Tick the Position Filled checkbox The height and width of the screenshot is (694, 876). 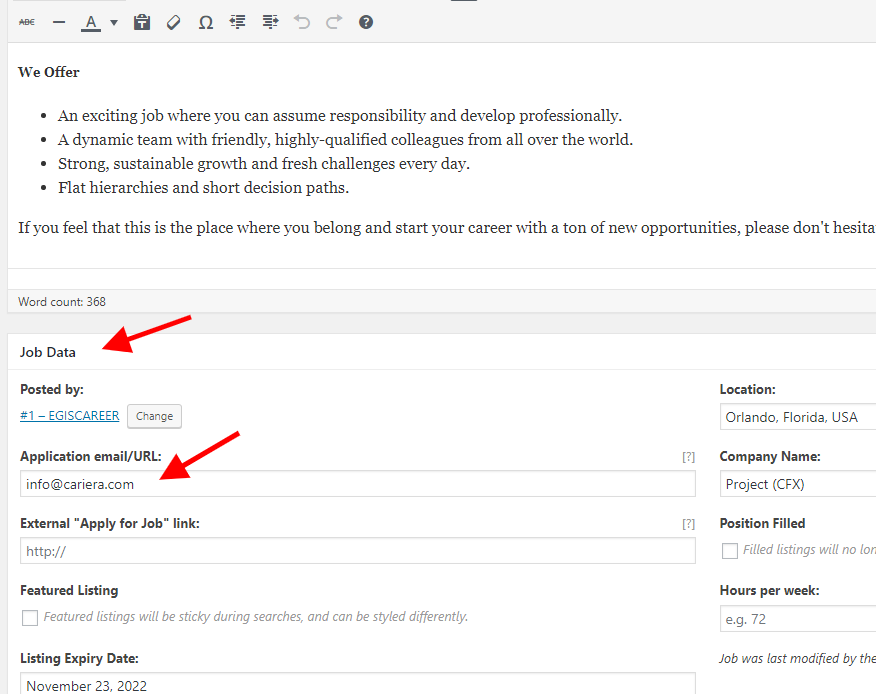[x=730, y=550]
